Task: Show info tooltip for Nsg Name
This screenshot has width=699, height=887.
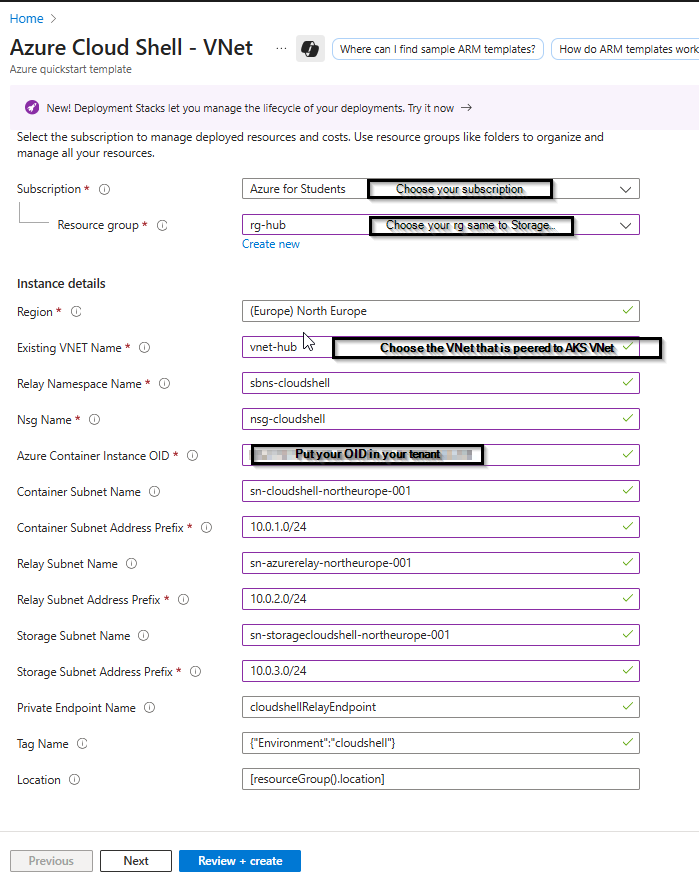Action: pos(94,420)
